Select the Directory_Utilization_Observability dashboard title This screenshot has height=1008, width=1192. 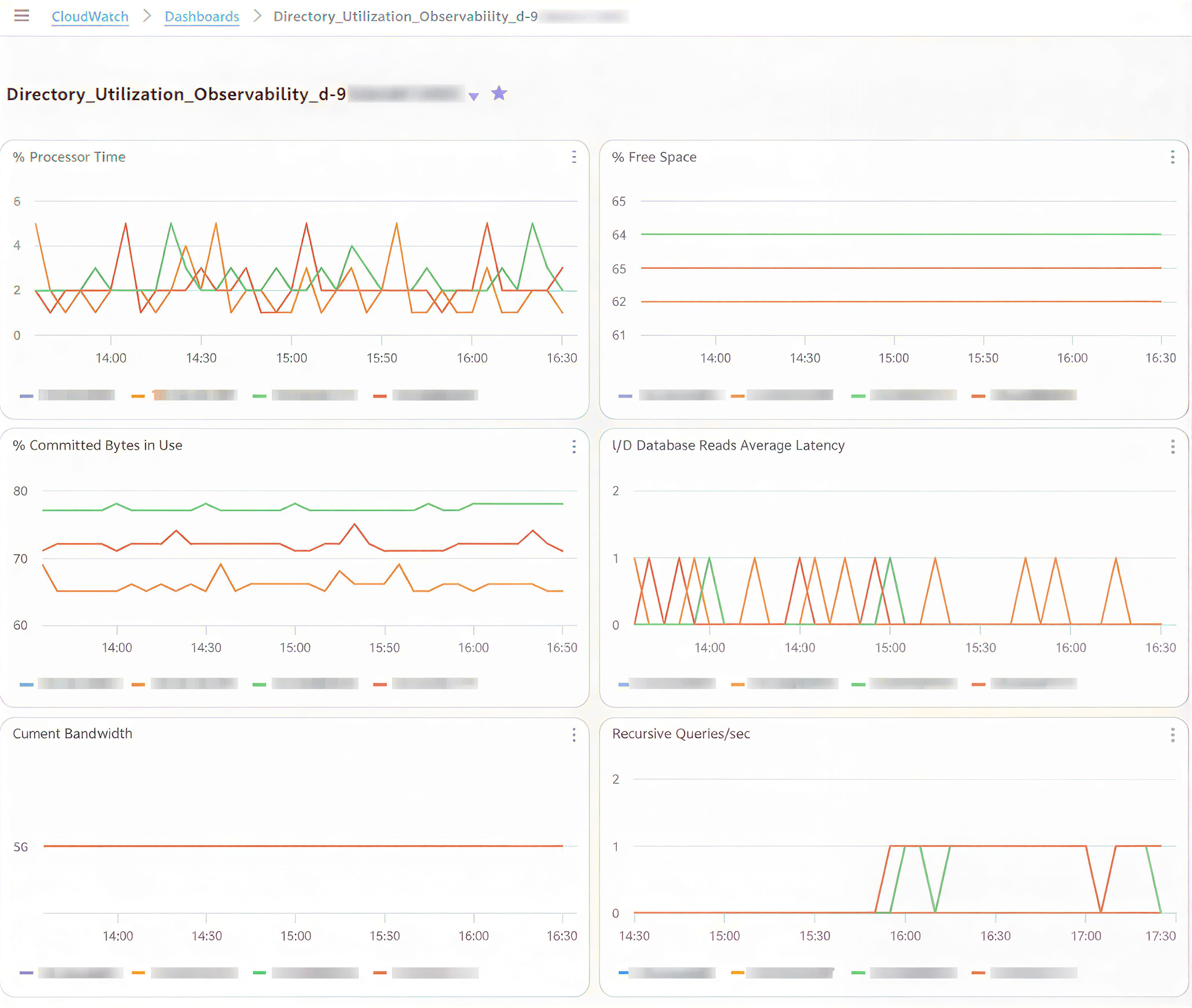tap(173, 94)
